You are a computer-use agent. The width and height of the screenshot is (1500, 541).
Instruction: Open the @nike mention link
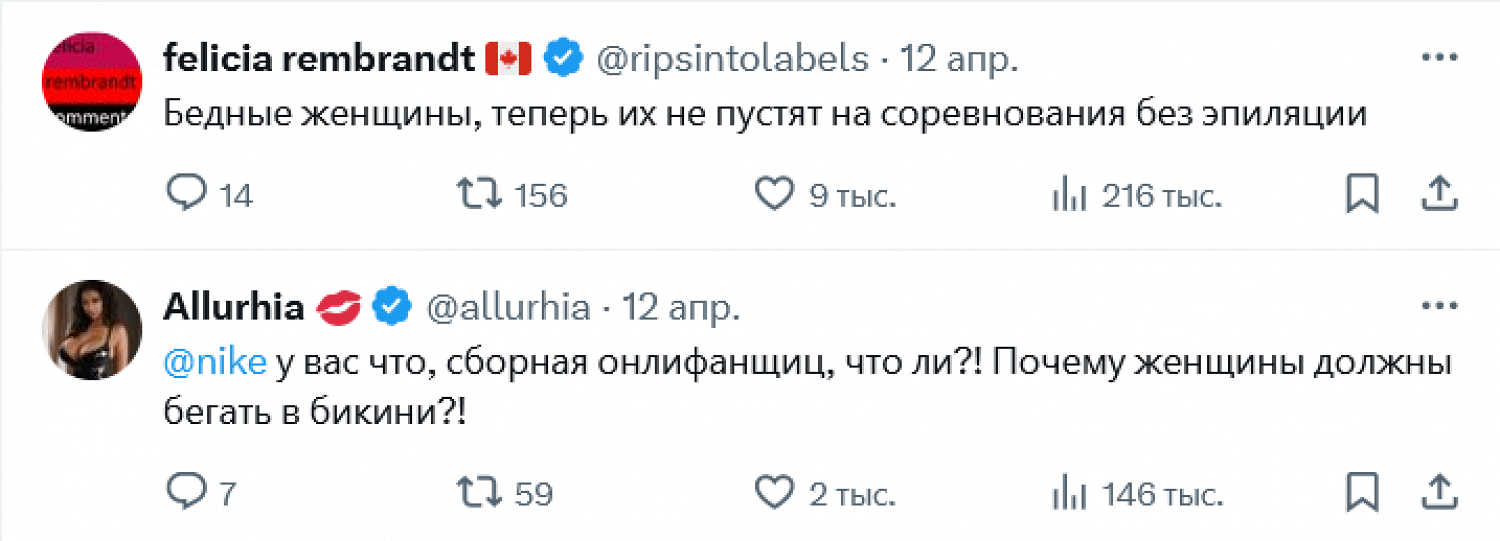(214, 361)
